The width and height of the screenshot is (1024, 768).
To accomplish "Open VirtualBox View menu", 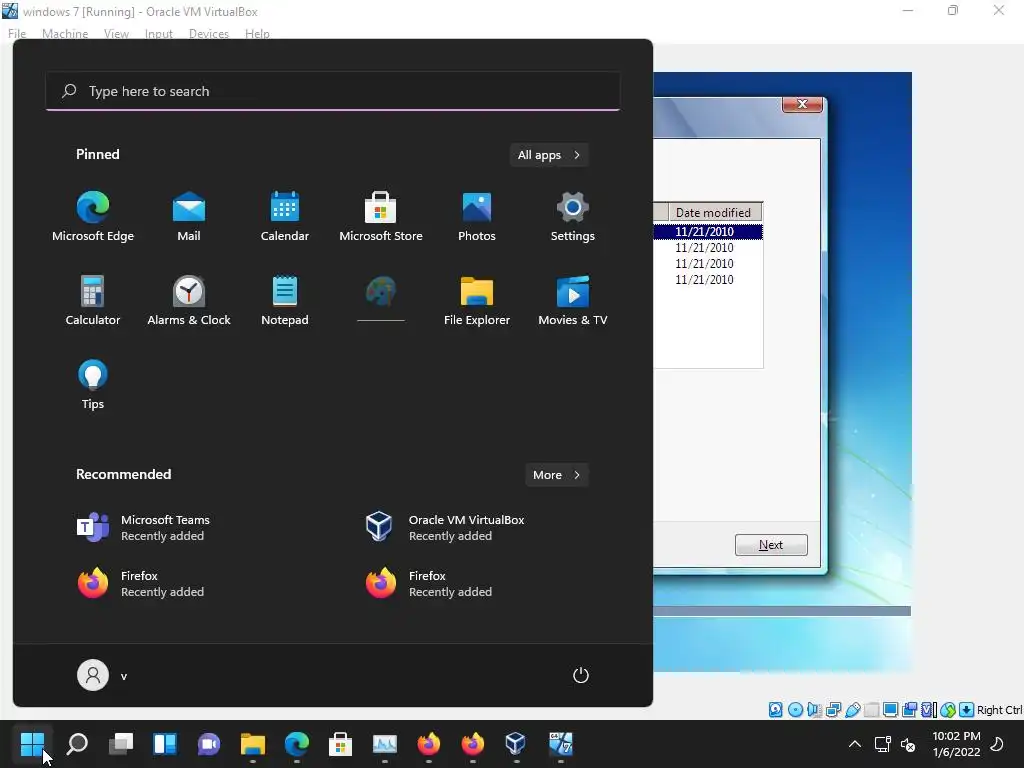I will (116, 33).
